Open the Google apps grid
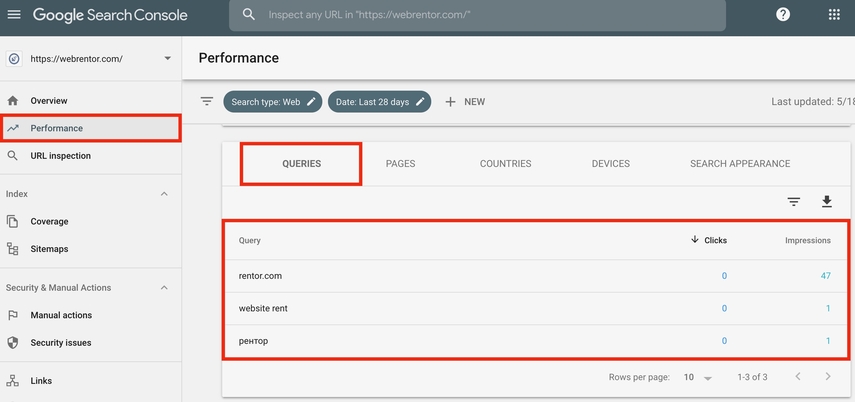The height and width of the screenshot is (402, 855). [834, 15]
